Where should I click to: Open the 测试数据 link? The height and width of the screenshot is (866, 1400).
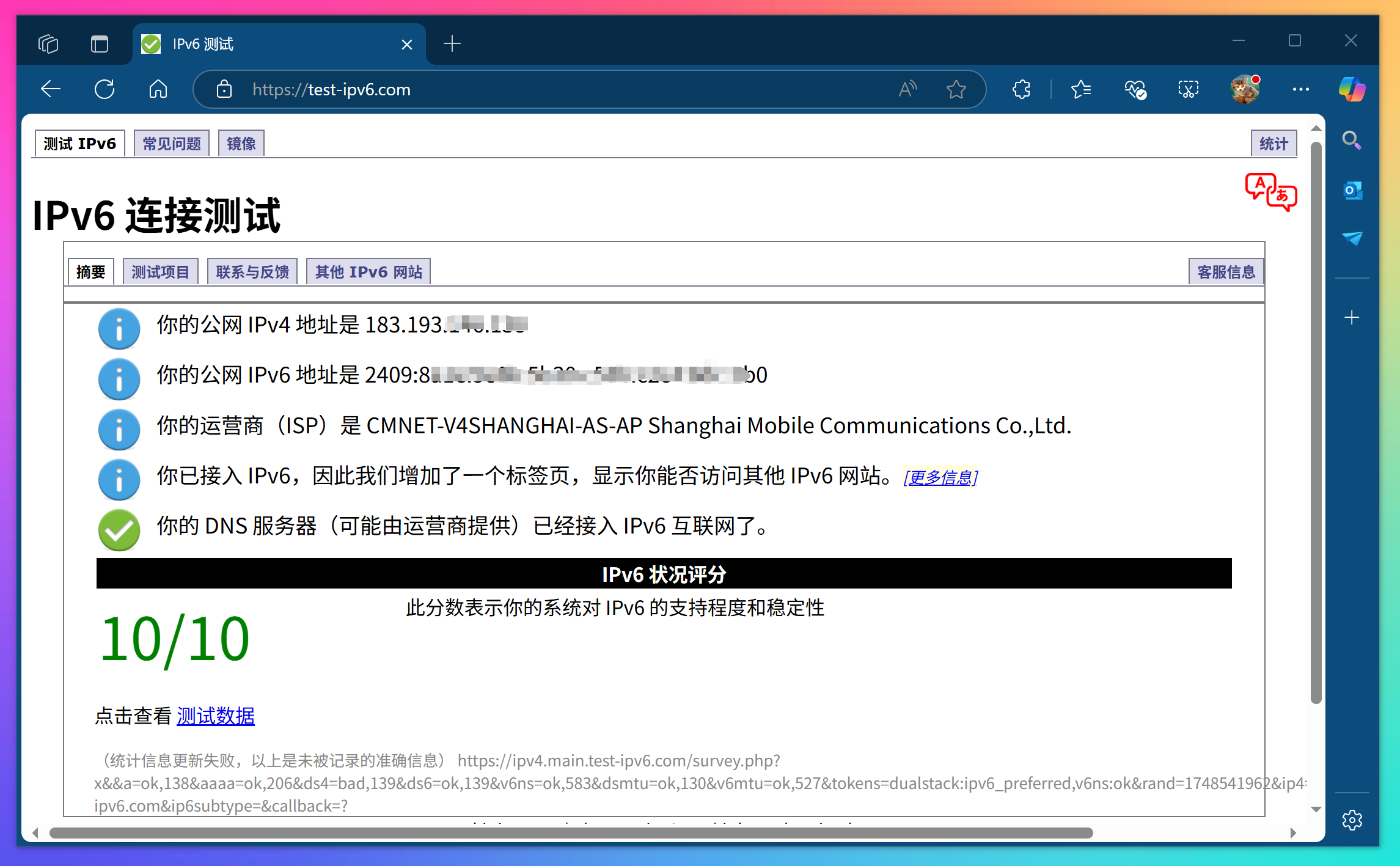(x=215, y=716)
